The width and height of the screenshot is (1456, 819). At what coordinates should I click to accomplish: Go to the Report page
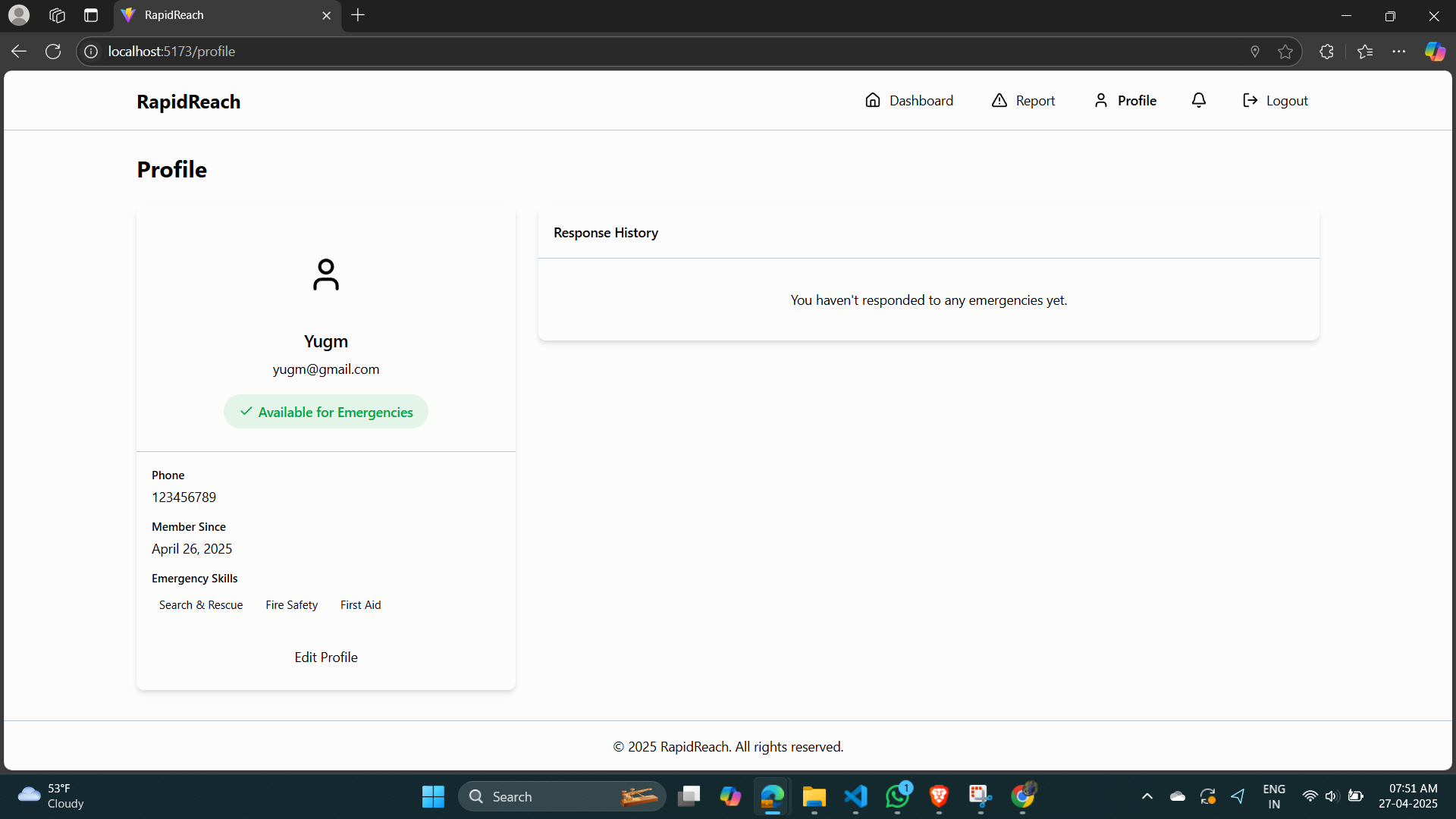[x=1023, y=100]
